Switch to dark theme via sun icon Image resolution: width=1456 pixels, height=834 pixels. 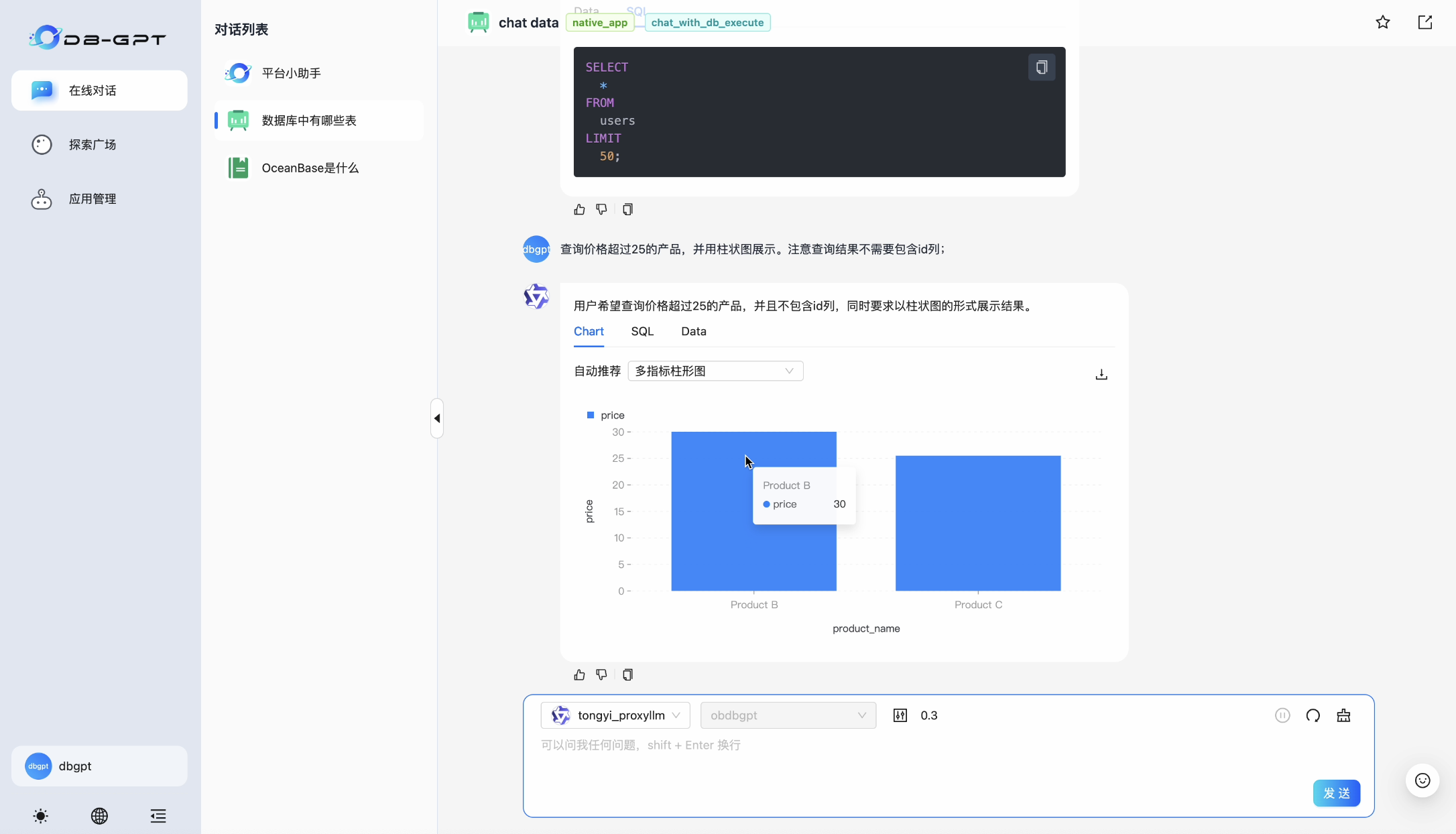click(x=40, y=816)
